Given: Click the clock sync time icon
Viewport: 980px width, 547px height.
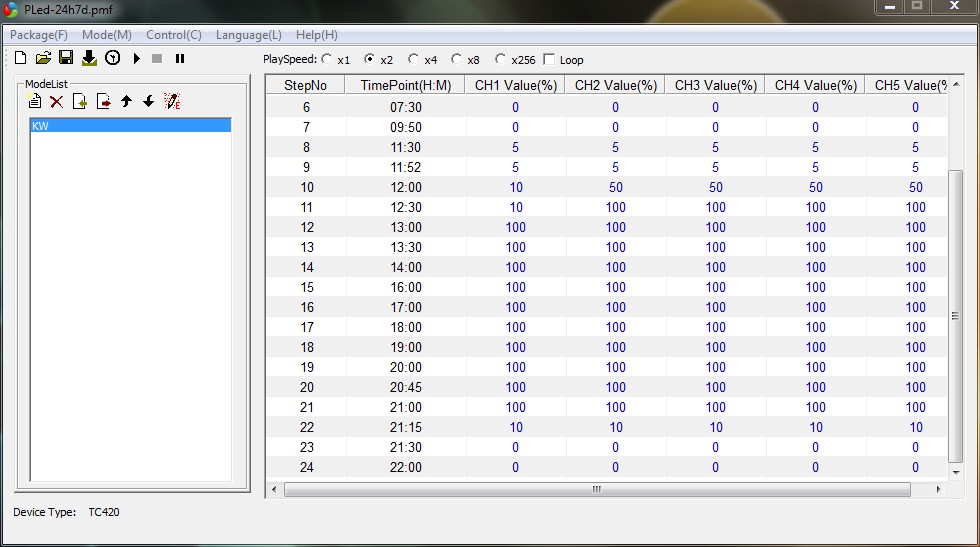Looking at the screenshot, I should click(x=112, y=58).
